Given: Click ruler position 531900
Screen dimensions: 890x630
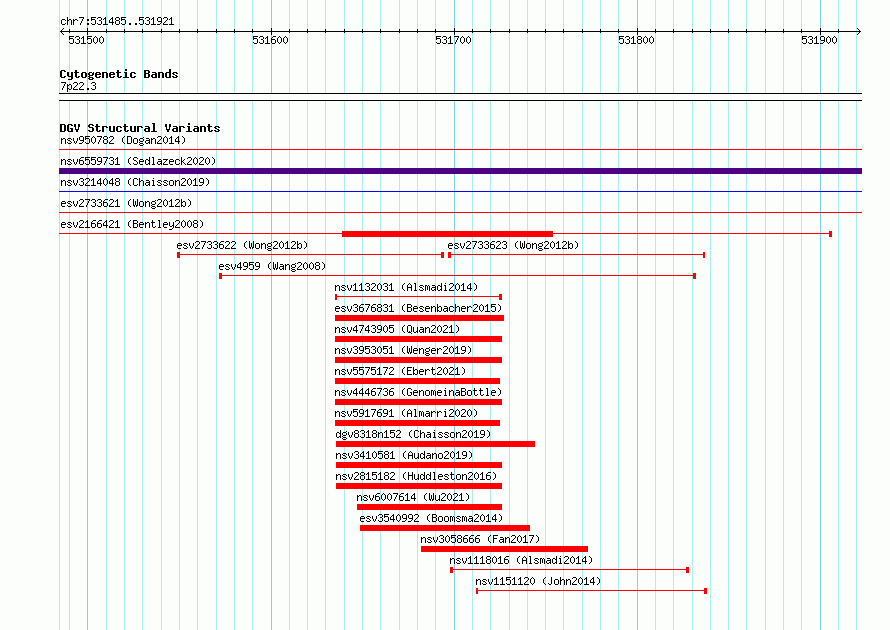Looking at the screenshot, I should (819, 40).
